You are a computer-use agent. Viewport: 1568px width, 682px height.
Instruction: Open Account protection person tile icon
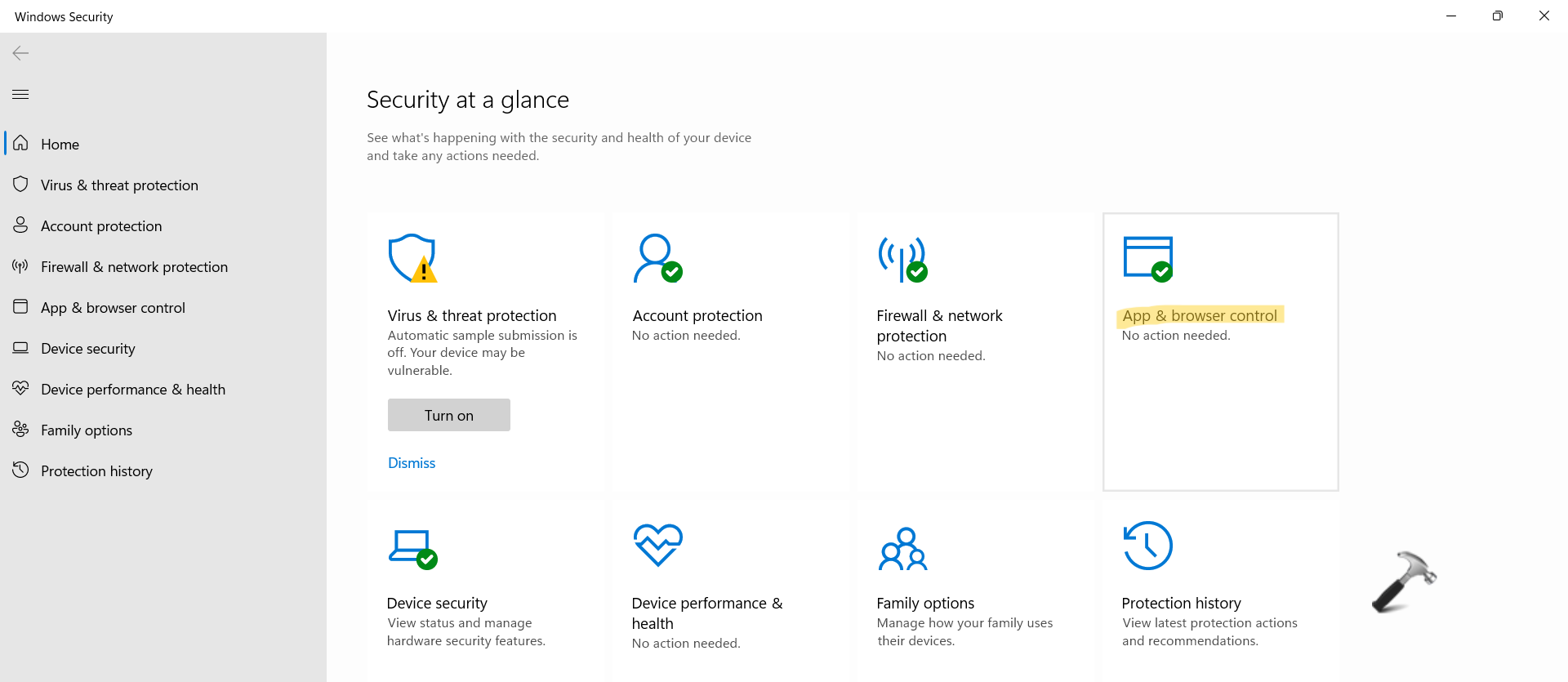(x=657, y=258)
